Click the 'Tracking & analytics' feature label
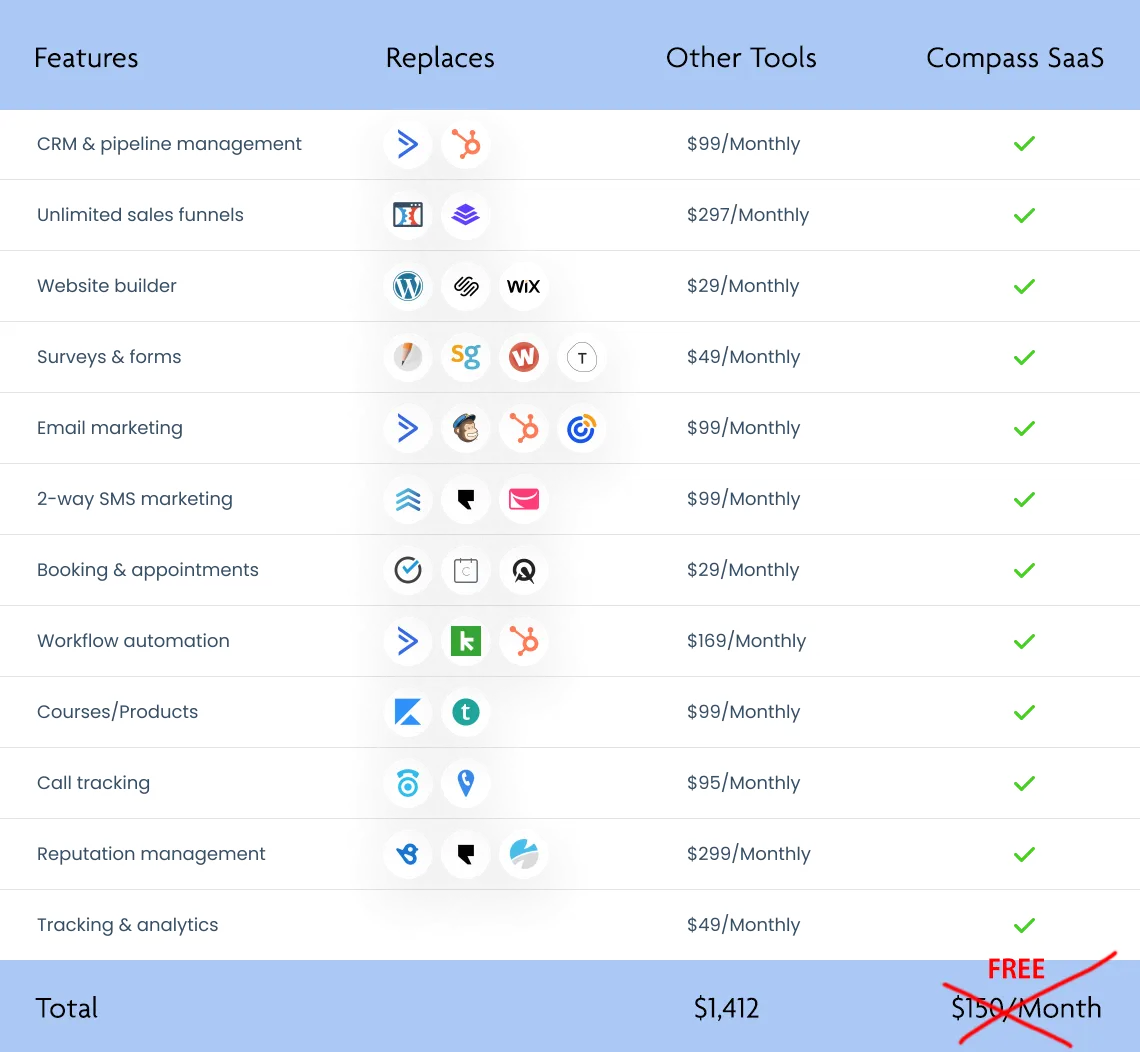Image resolution: width=1140 pixels, height=1052 pixels. coord(127,925)
